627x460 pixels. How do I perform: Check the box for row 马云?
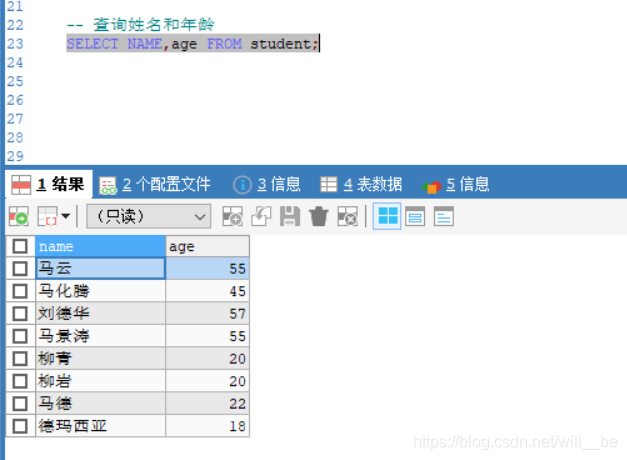coord(20,268)
